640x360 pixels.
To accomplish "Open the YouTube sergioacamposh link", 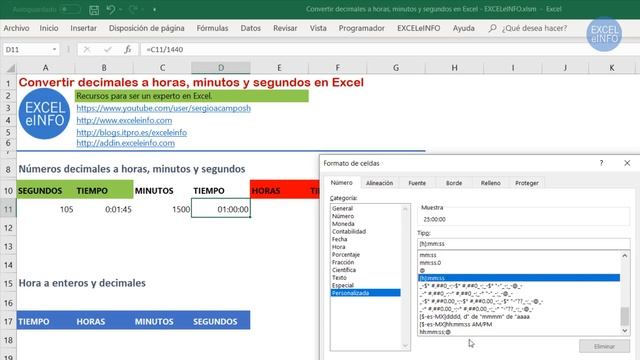I will click(164, 108).
